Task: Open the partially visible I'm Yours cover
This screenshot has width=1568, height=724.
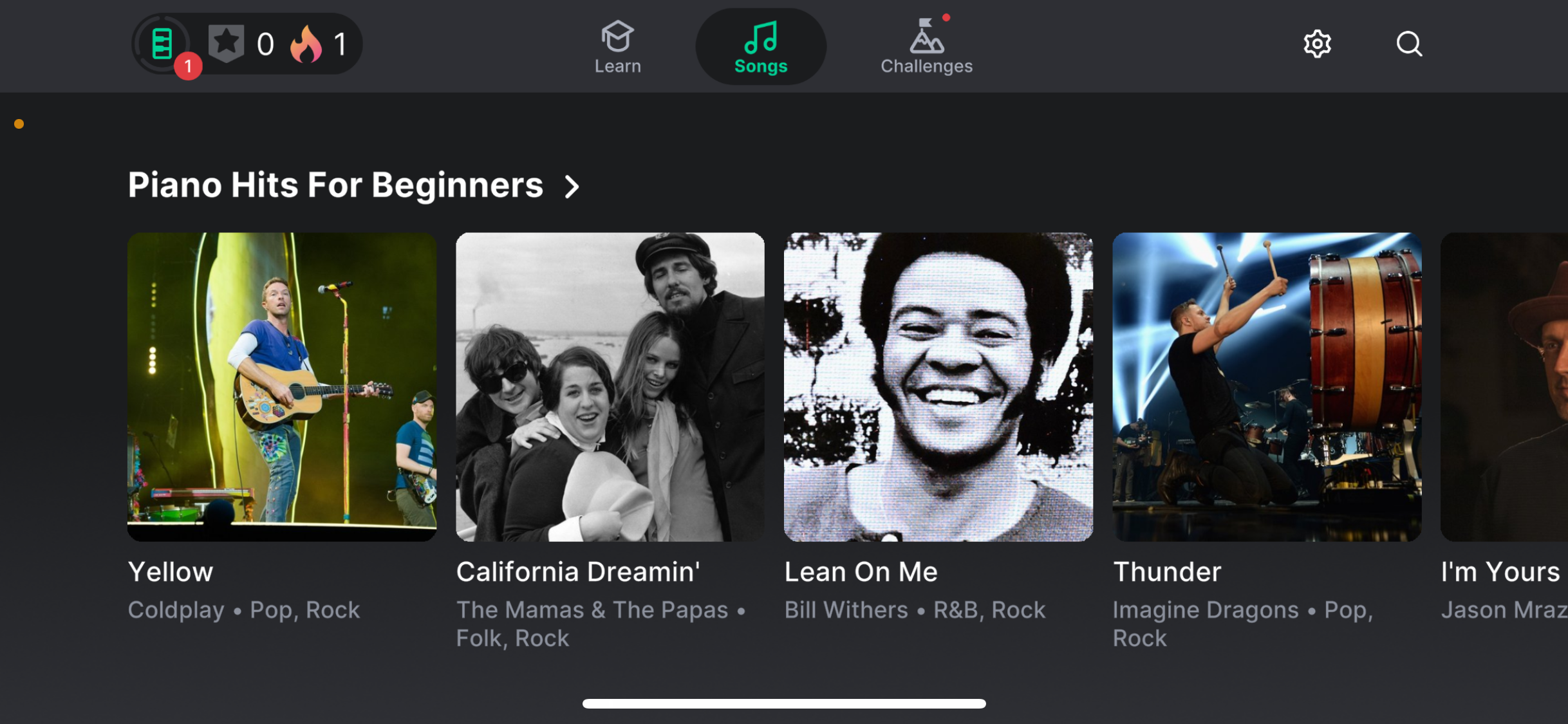Action: click(x=1504, y=387)
